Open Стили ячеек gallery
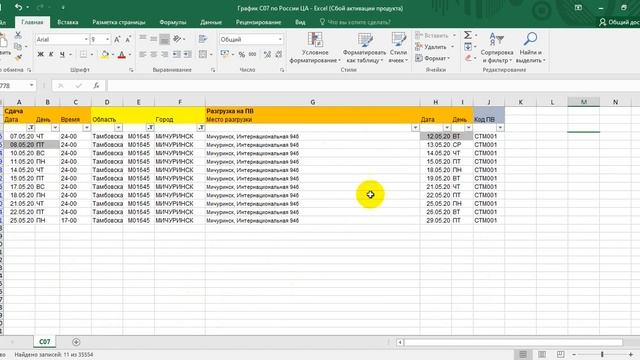 click(x=398, y=48)
